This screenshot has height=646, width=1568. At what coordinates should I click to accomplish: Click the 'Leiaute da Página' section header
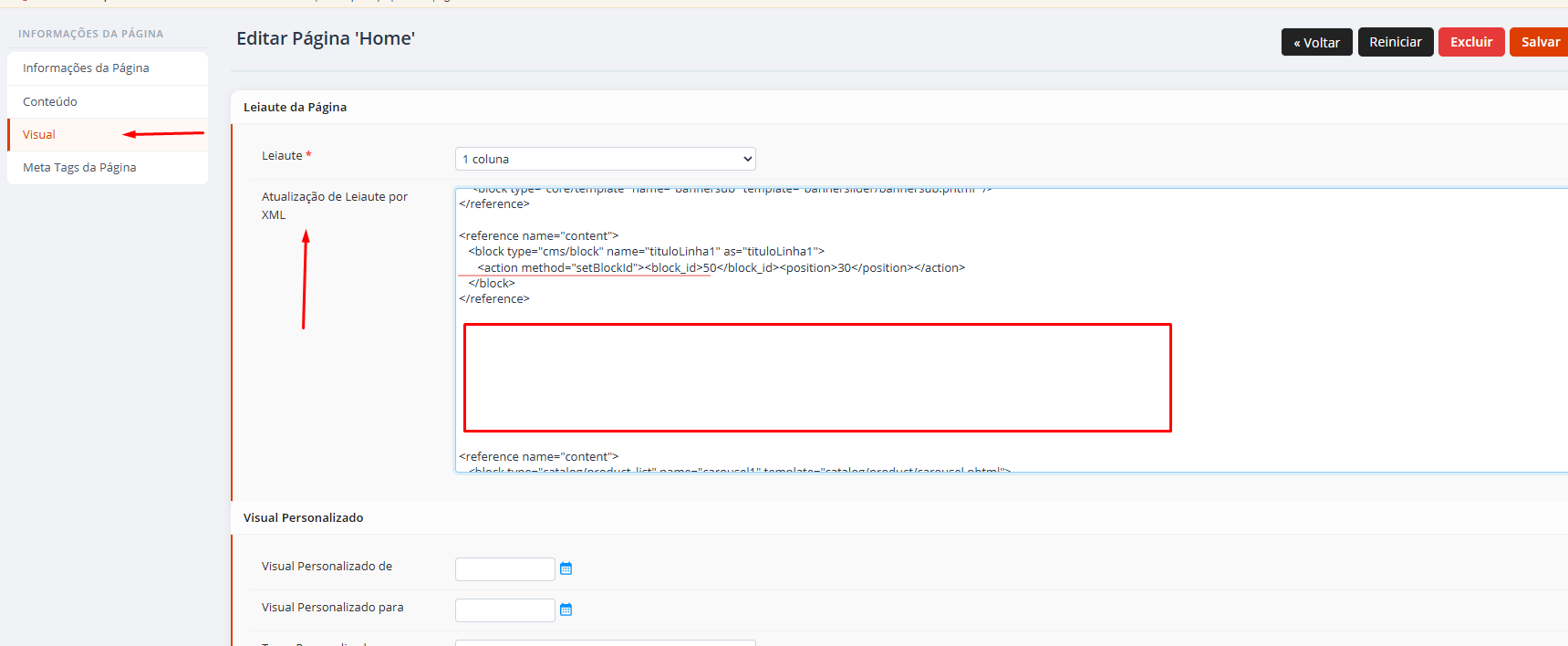pyautogui.click(x=295, y=107)
